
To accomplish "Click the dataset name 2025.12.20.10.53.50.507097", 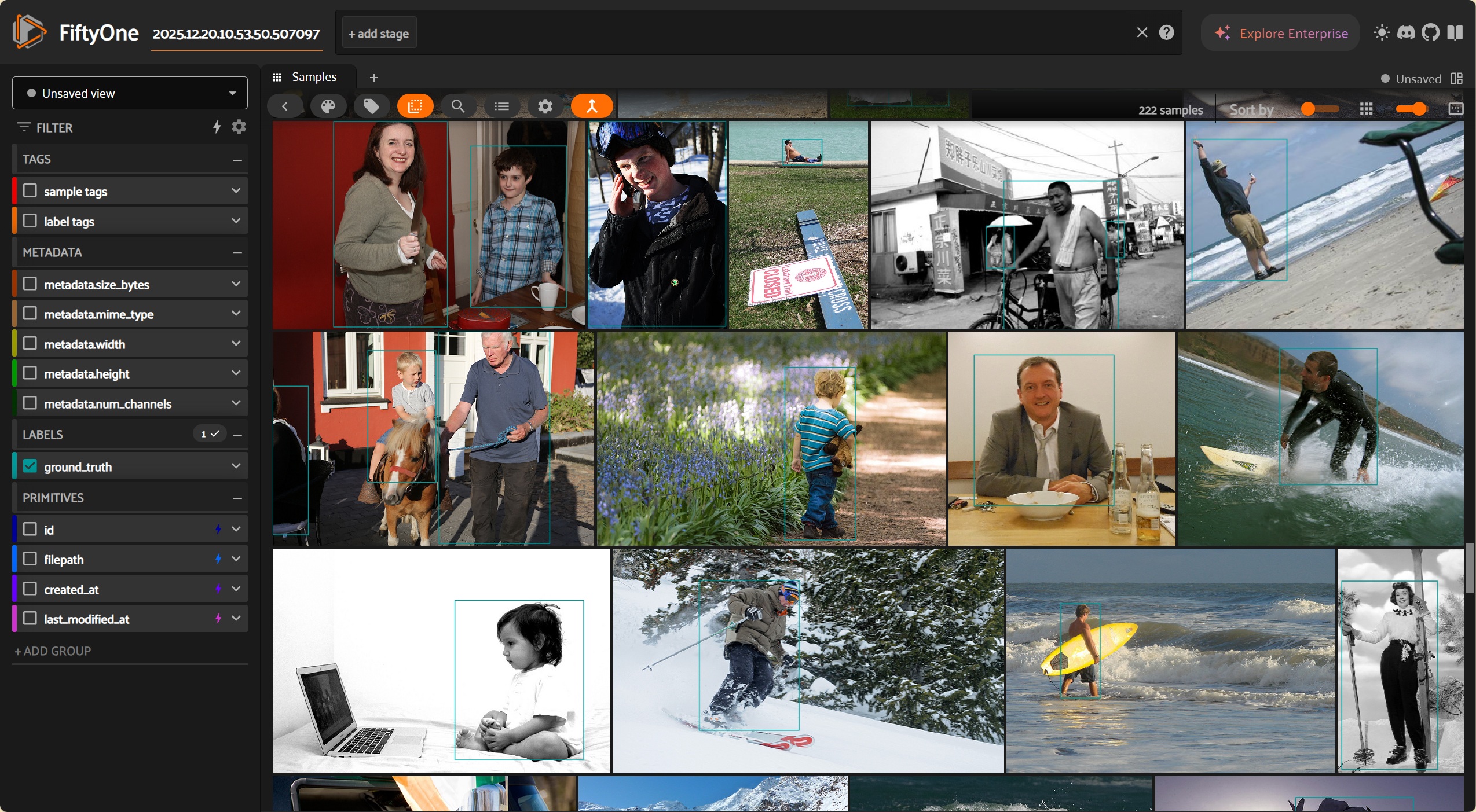I will 236,34.
